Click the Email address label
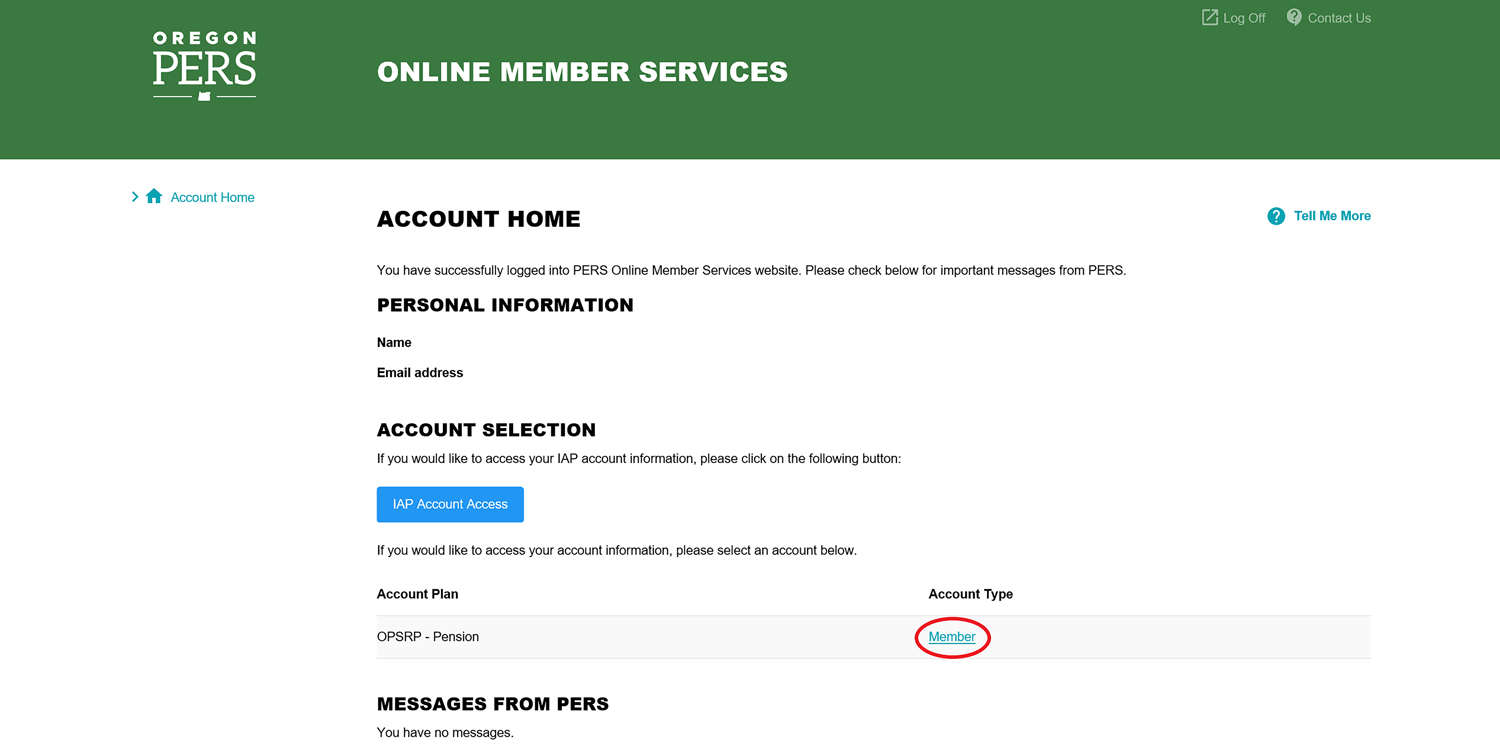Image resolution: width=1500 pixels, height=747 pixels. [x=420, y=373]
